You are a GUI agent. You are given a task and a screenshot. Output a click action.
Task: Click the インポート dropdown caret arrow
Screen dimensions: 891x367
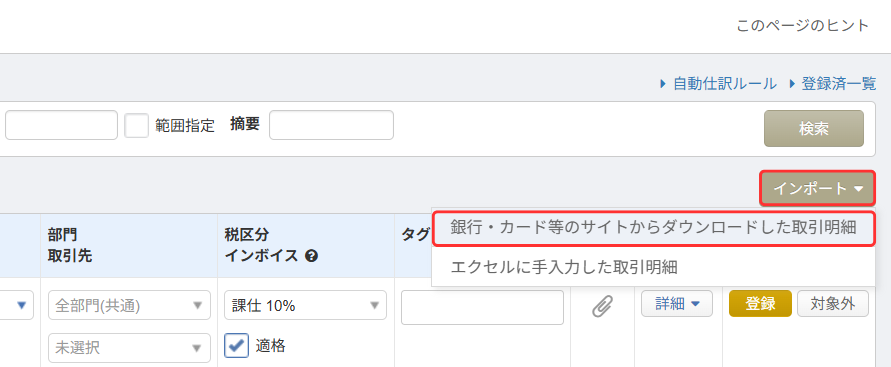[x=858, y=189]
